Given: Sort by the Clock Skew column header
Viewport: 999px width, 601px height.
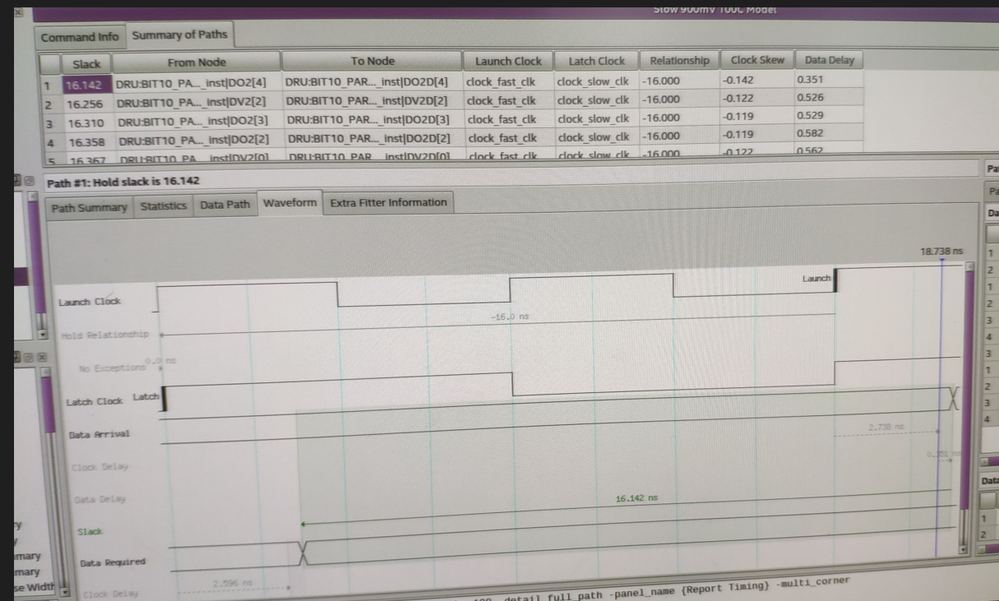Looking at the screenshot, I should click(757, 60).
